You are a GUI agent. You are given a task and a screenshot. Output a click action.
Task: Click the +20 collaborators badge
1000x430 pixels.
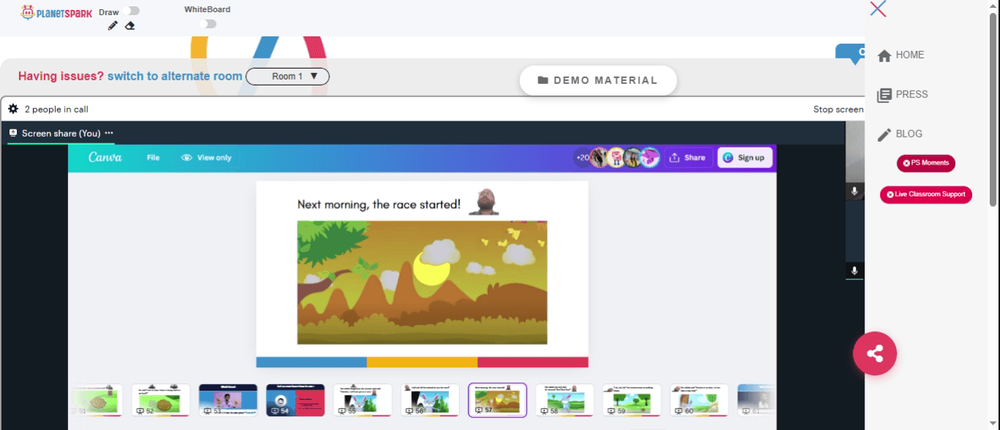582,158
